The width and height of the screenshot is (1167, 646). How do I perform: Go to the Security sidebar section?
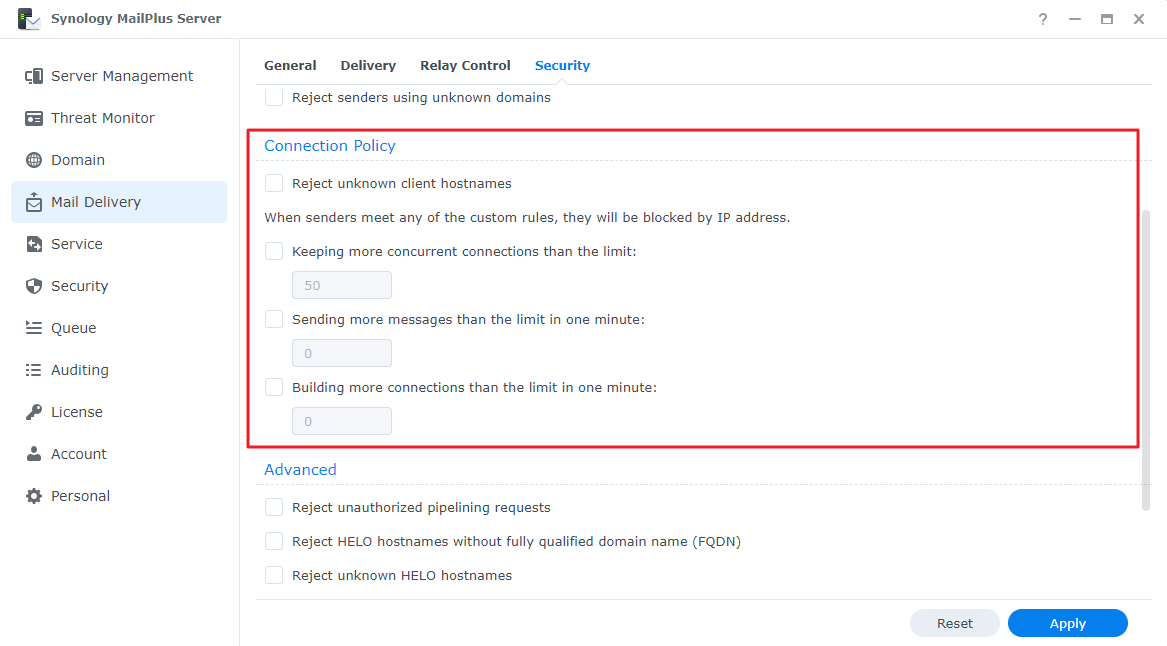pos(80,285)
